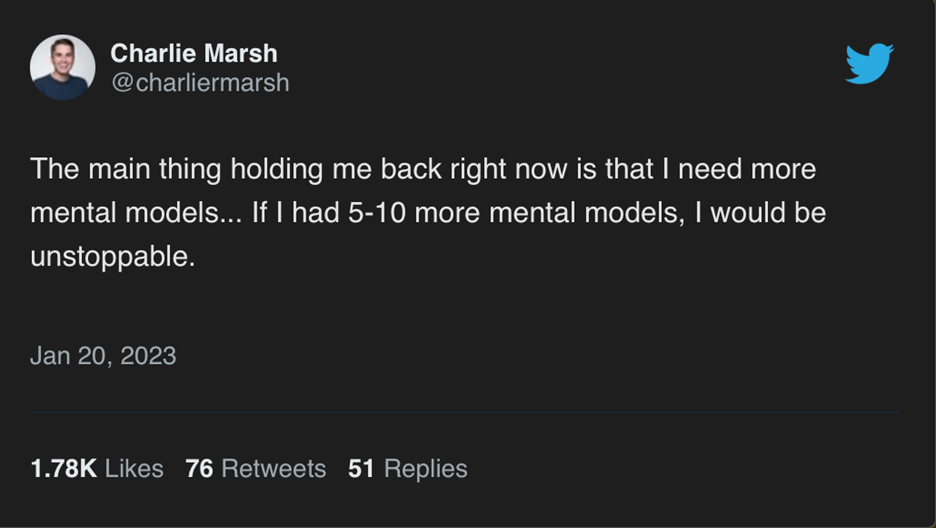Click the 51 replies number
The width and height of the screenshot is (936, 528).
(361, 468)
